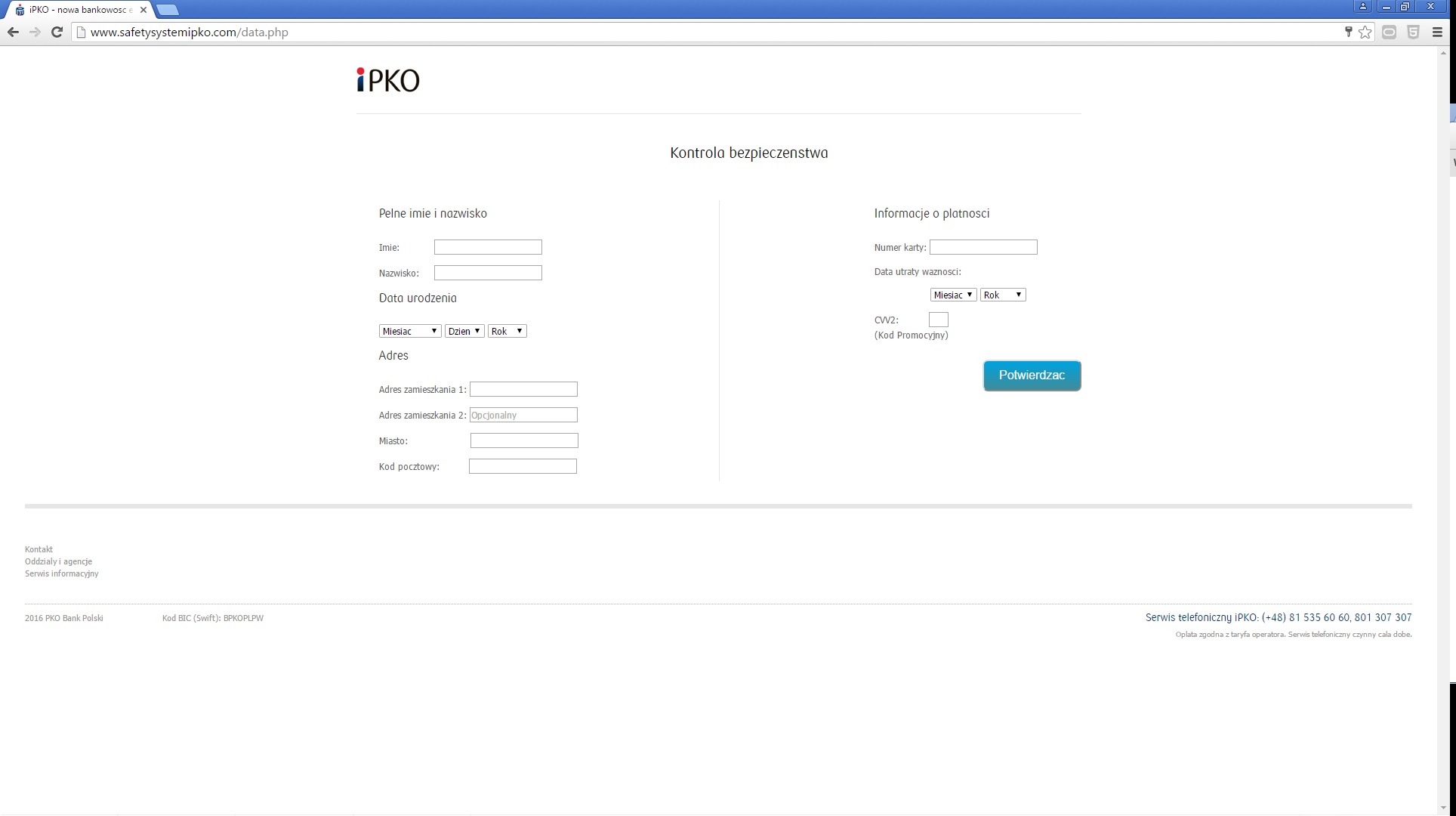Open the Dzien day dropdown

pyautogui.click(x=464, y=331)
